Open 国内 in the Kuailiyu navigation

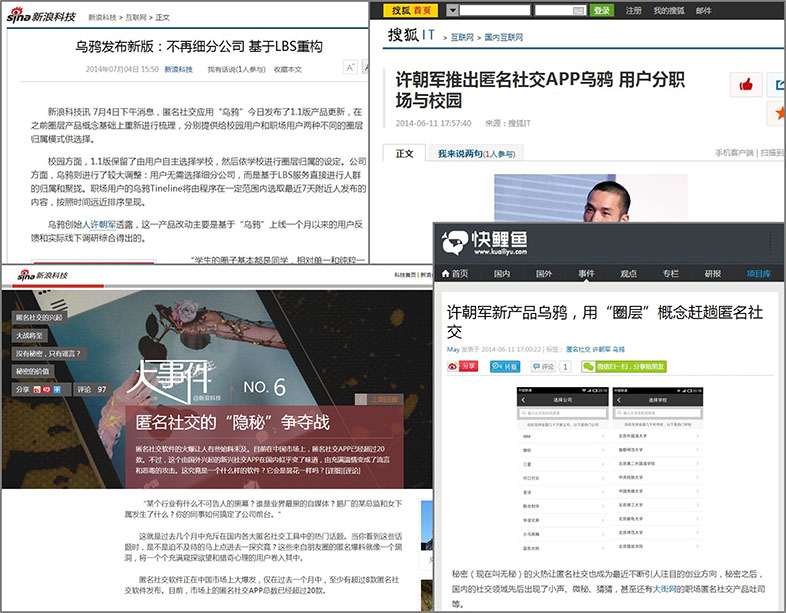[x=502, y=273]
